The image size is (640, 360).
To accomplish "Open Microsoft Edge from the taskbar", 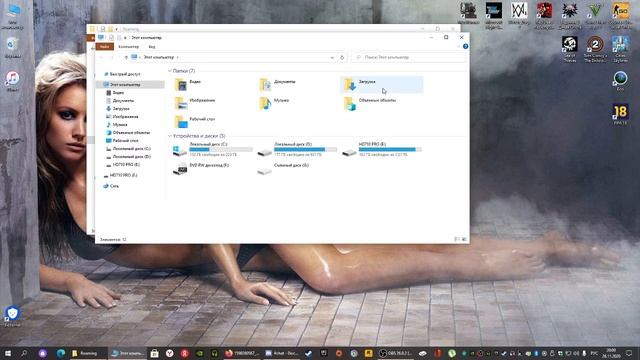I will click(61, 353).
